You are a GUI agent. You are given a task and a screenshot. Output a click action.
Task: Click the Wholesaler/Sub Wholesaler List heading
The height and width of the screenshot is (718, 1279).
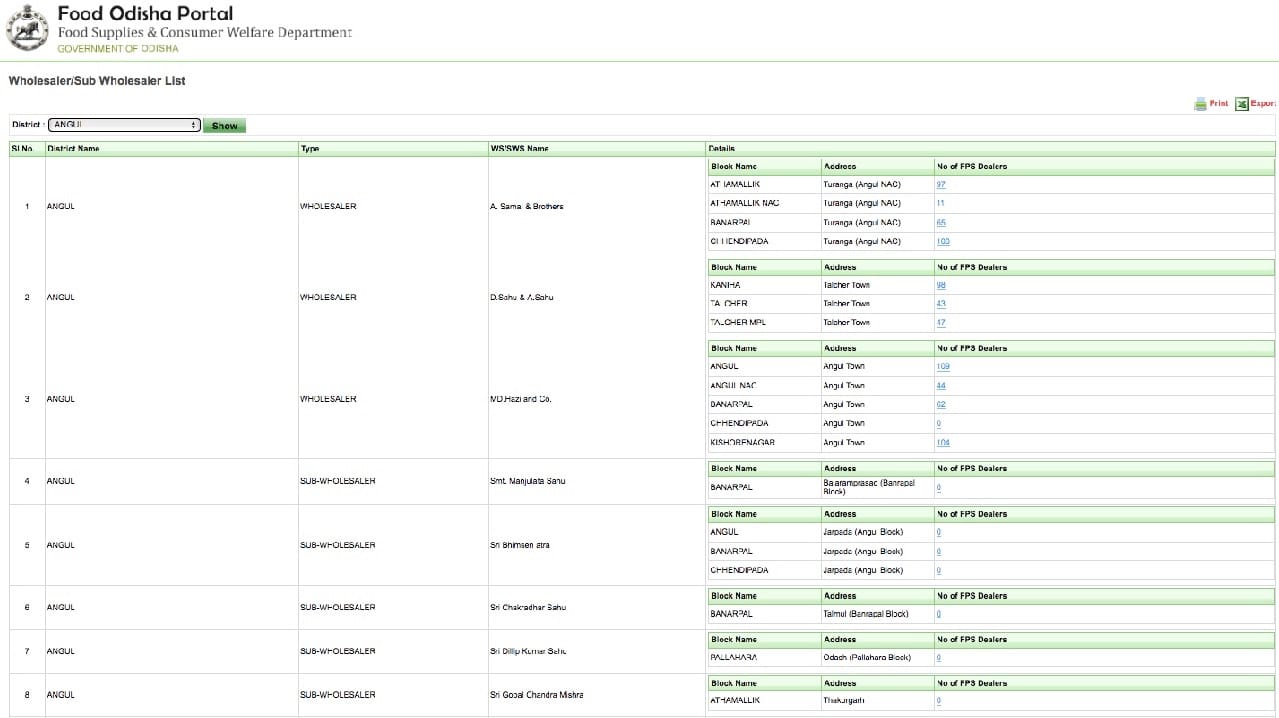[x=97, y=81]
